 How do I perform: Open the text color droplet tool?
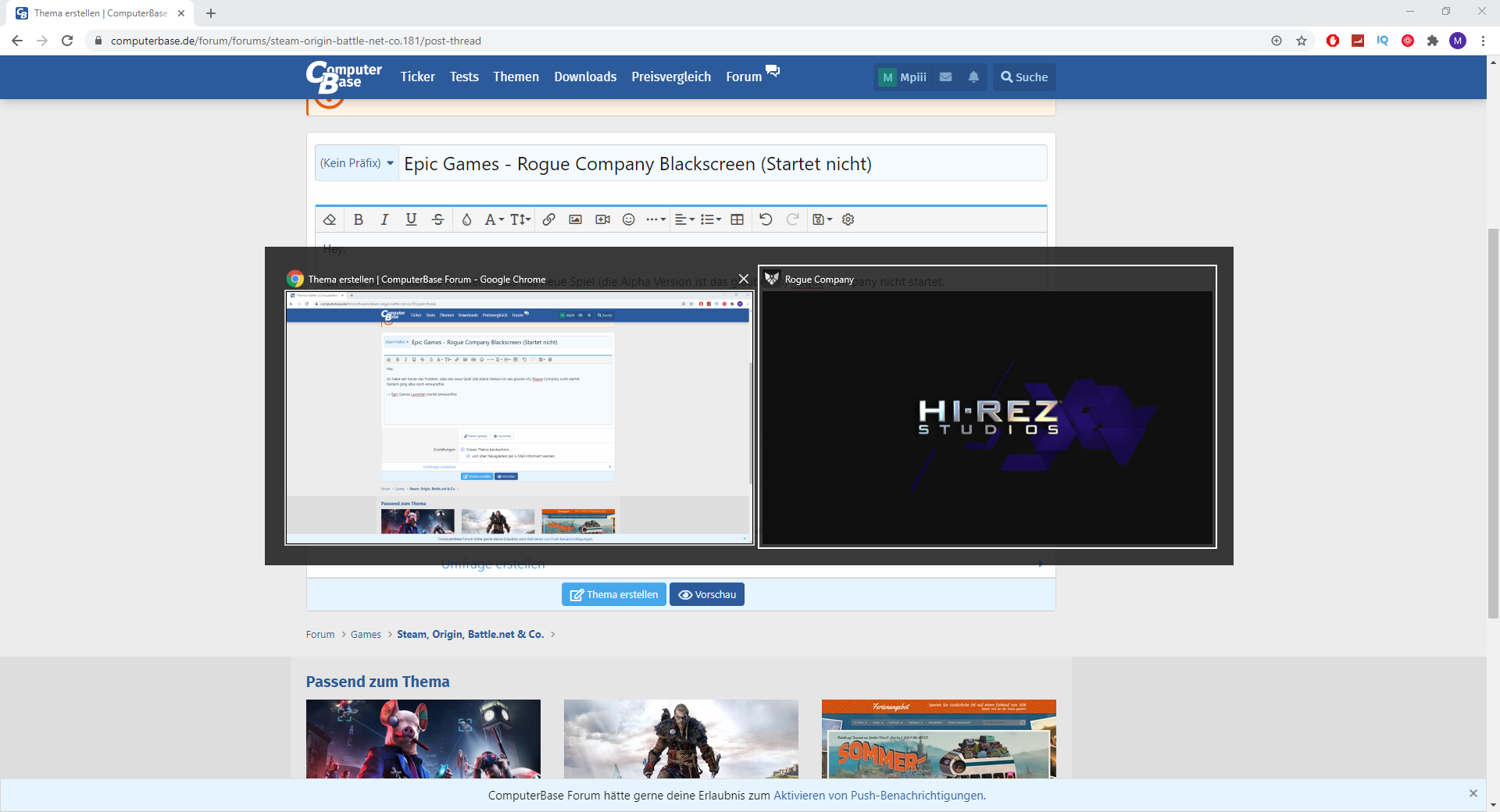[466, 219]
